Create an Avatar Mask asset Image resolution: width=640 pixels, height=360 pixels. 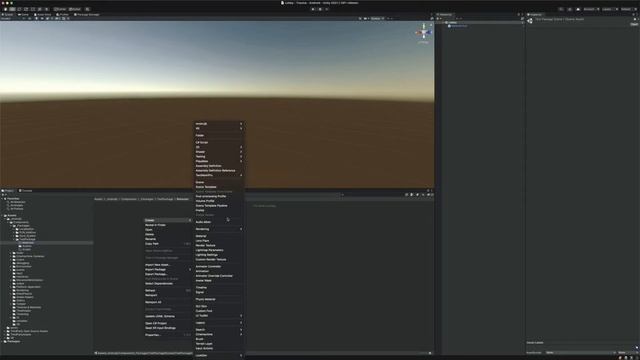219,280
